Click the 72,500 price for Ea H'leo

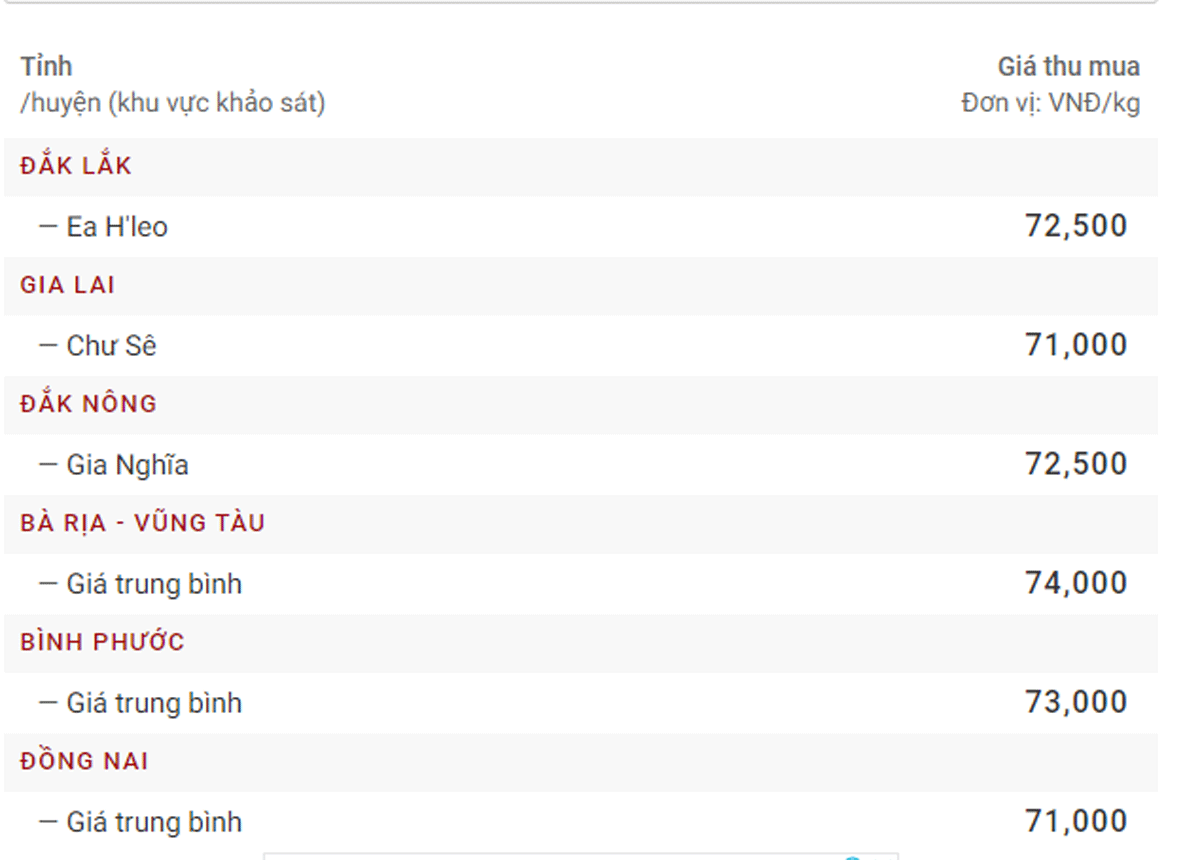click(x=1076, y=226)
